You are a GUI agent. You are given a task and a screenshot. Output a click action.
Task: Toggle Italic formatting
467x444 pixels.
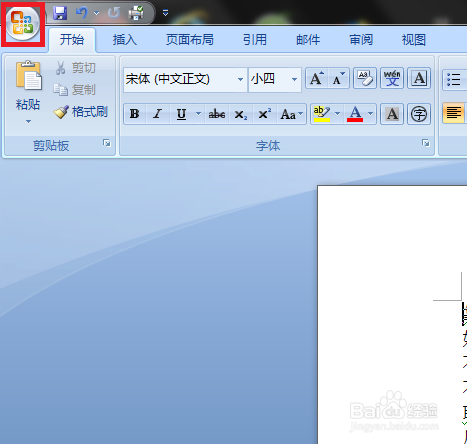tap(158, 114)
